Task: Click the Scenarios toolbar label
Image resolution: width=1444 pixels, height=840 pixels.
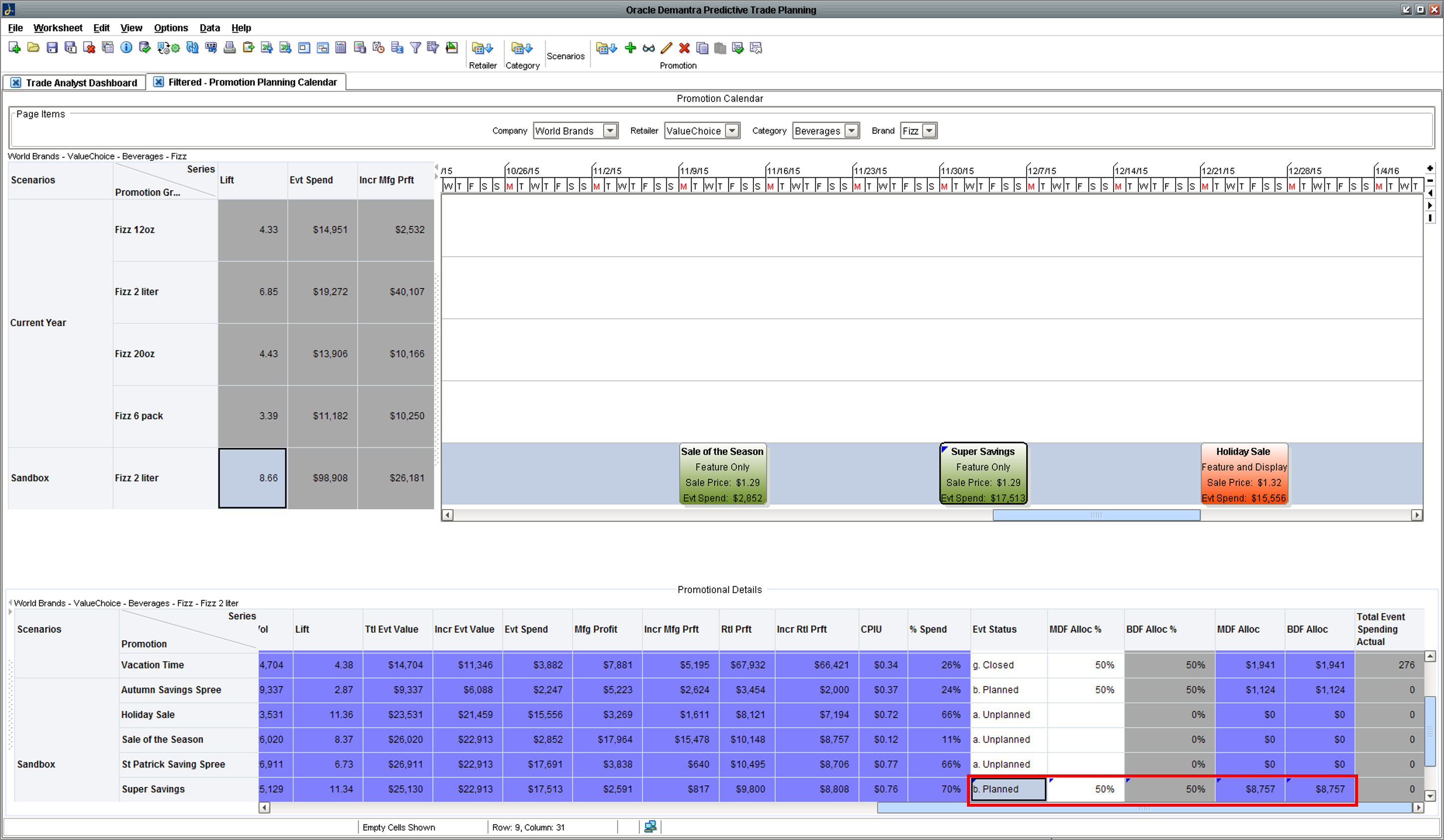Action: (565, 56)
